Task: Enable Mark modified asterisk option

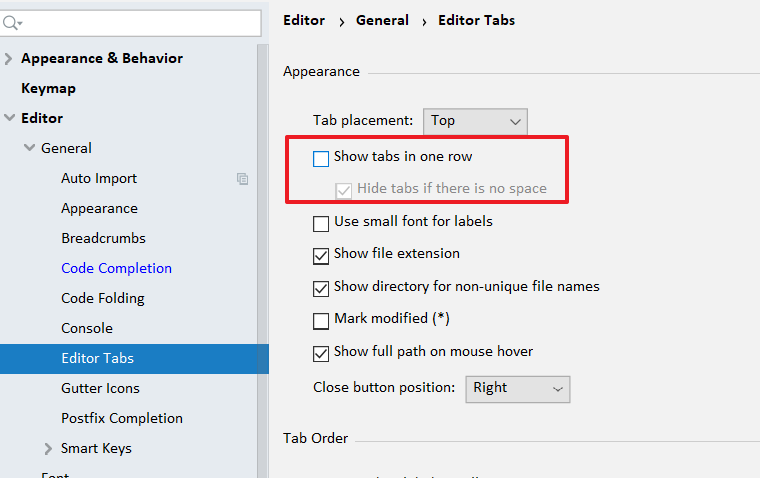Action: [321, 321]
